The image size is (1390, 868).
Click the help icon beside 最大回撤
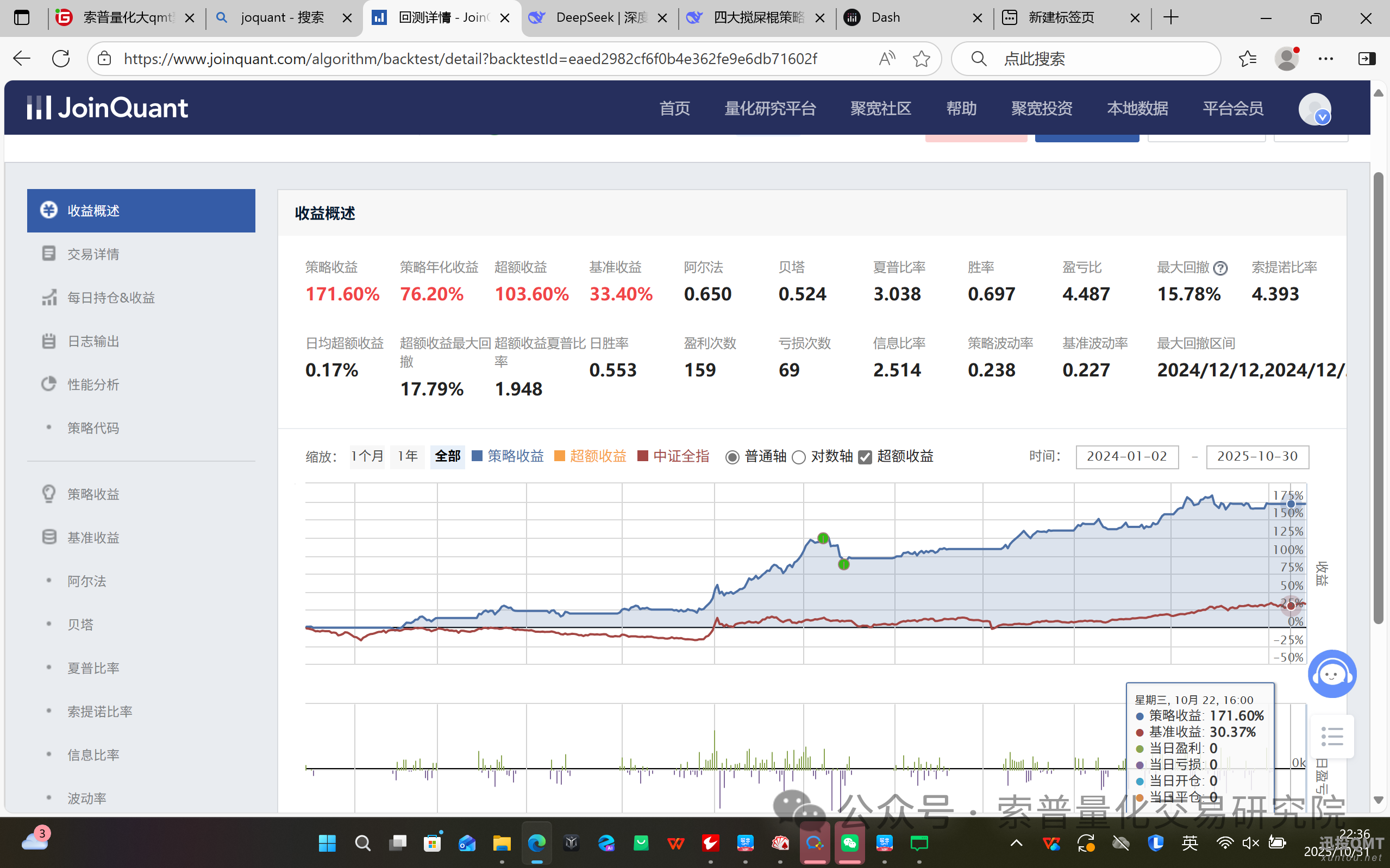click(x=1221, y=268)
